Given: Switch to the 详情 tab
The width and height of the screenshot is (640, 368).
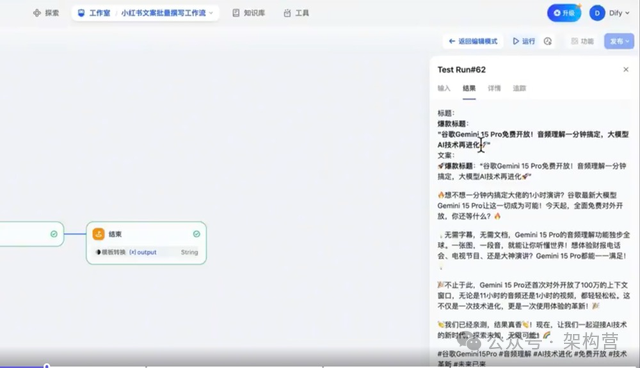Looking at the screenshot, I should point(494,88).
